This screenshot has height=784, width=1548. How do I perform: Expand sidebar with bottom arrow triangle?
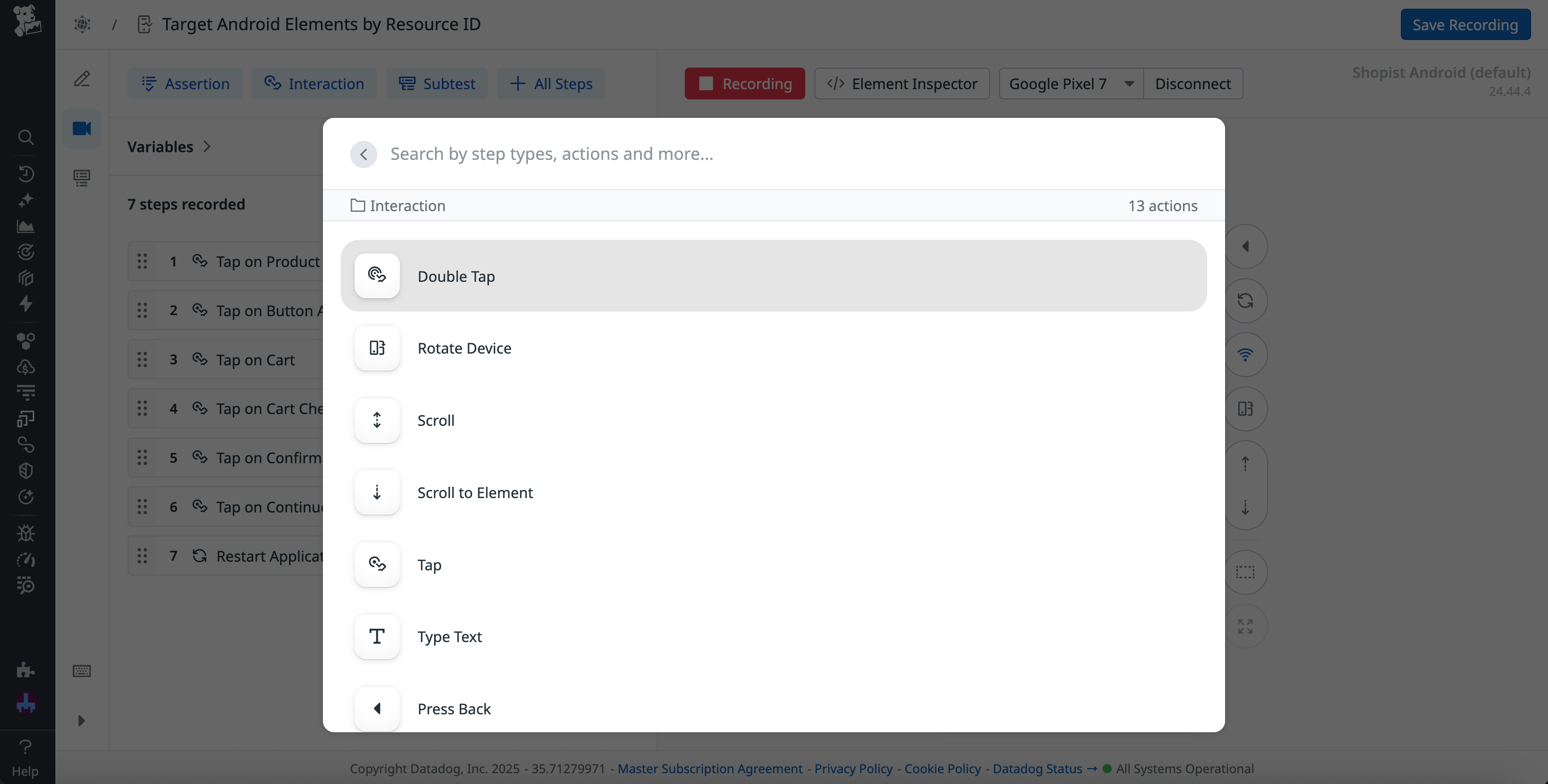coord(82,720)
